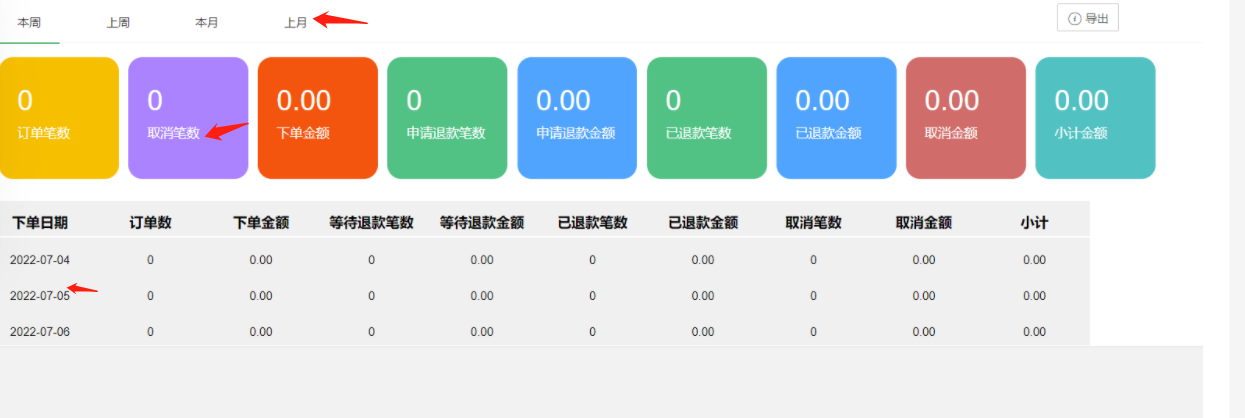Click 下单金额 value in 2022-07-04 row
This screenshot has height=418, width=1245.
(x=261, y=260)
